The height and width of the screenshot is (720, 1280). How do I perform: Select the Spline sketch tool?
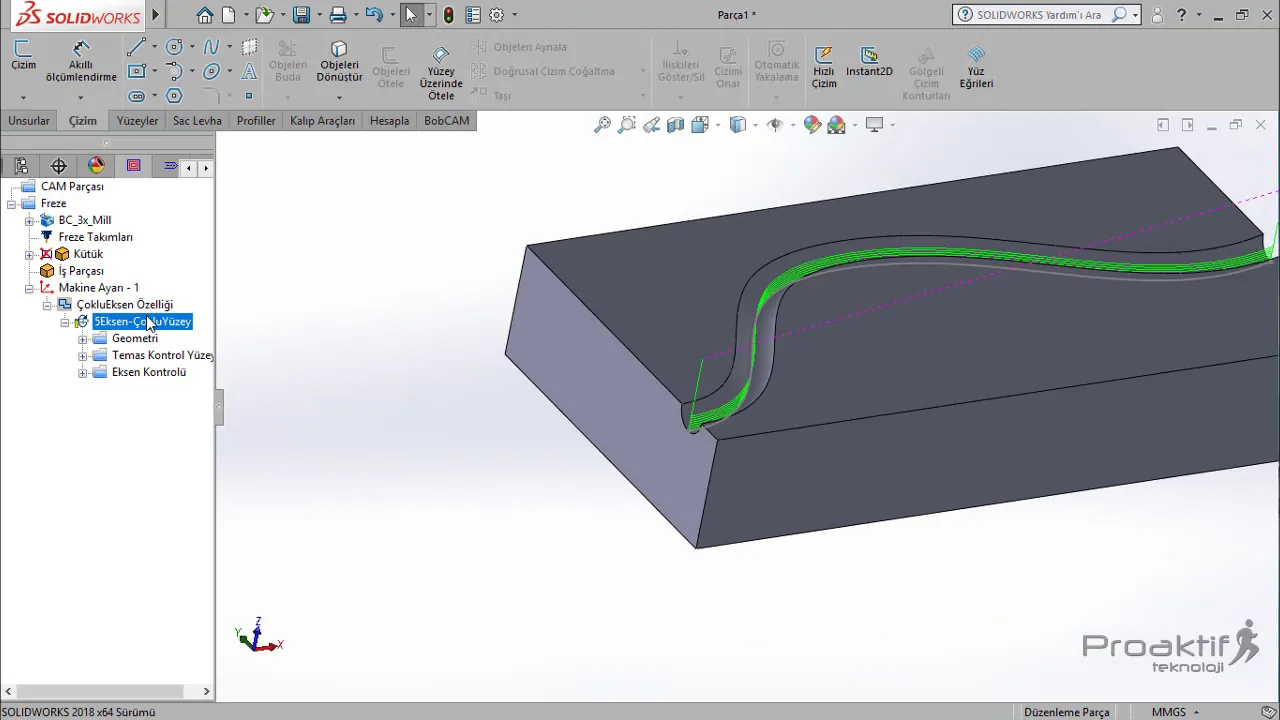point(211,47)
